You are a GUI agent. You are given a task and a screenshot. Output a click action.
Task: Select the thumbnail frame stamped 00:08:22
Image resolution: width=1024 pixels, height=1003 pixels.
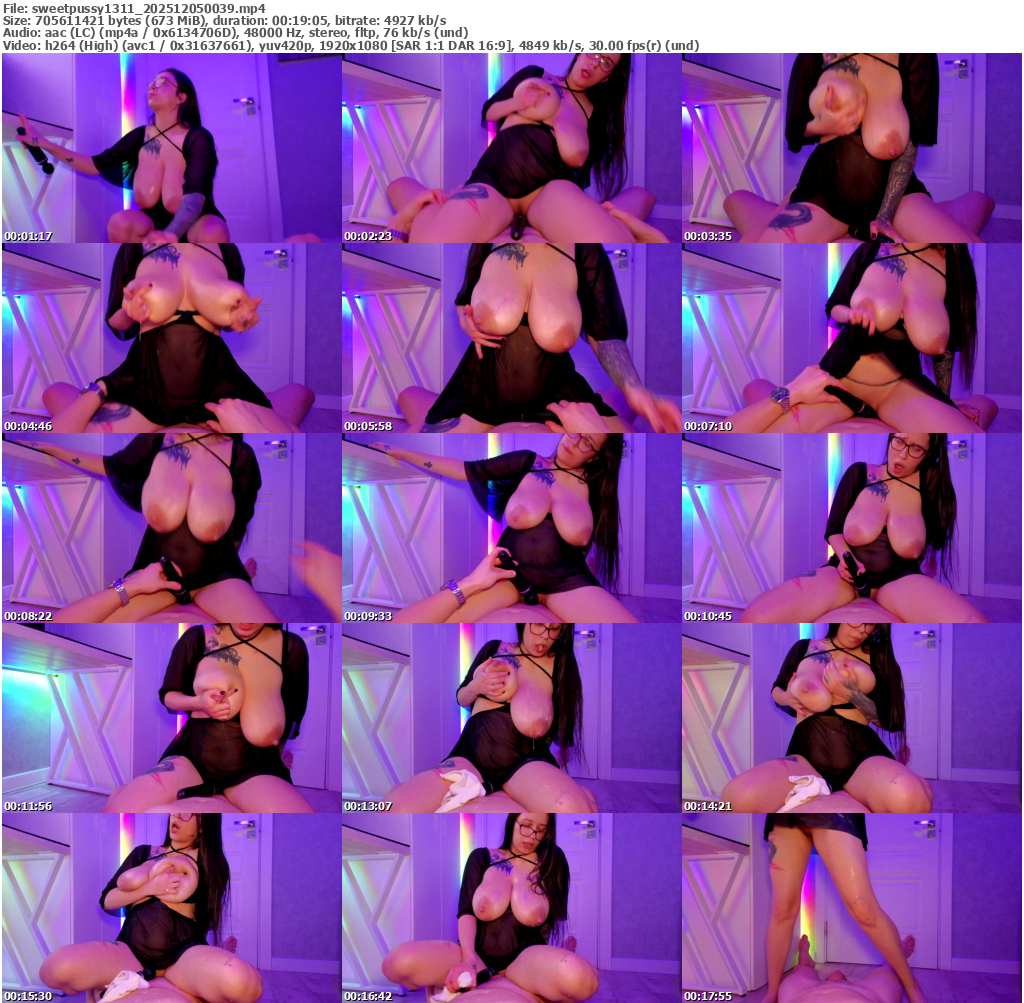(172, 528)
